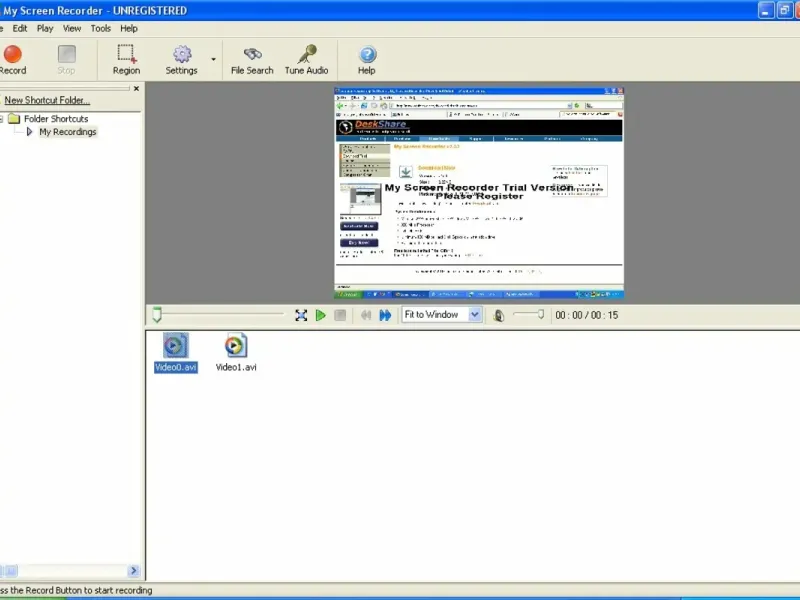Step forward in the video
This screenshot has height=600, width=800.
coord(385,315)
